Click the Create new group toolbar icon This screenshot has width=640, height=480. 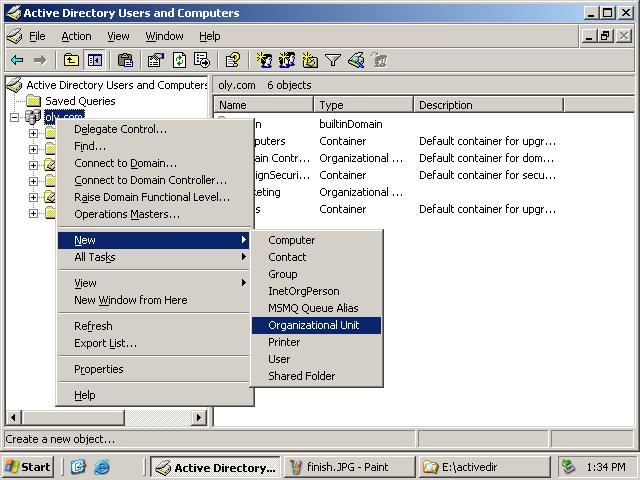(x=287, y=60)
